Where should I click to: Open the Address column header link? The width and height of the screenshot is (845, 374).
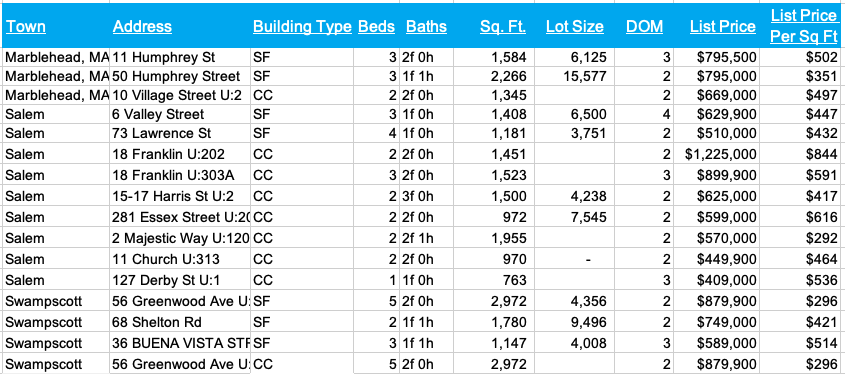click(142, 27)
